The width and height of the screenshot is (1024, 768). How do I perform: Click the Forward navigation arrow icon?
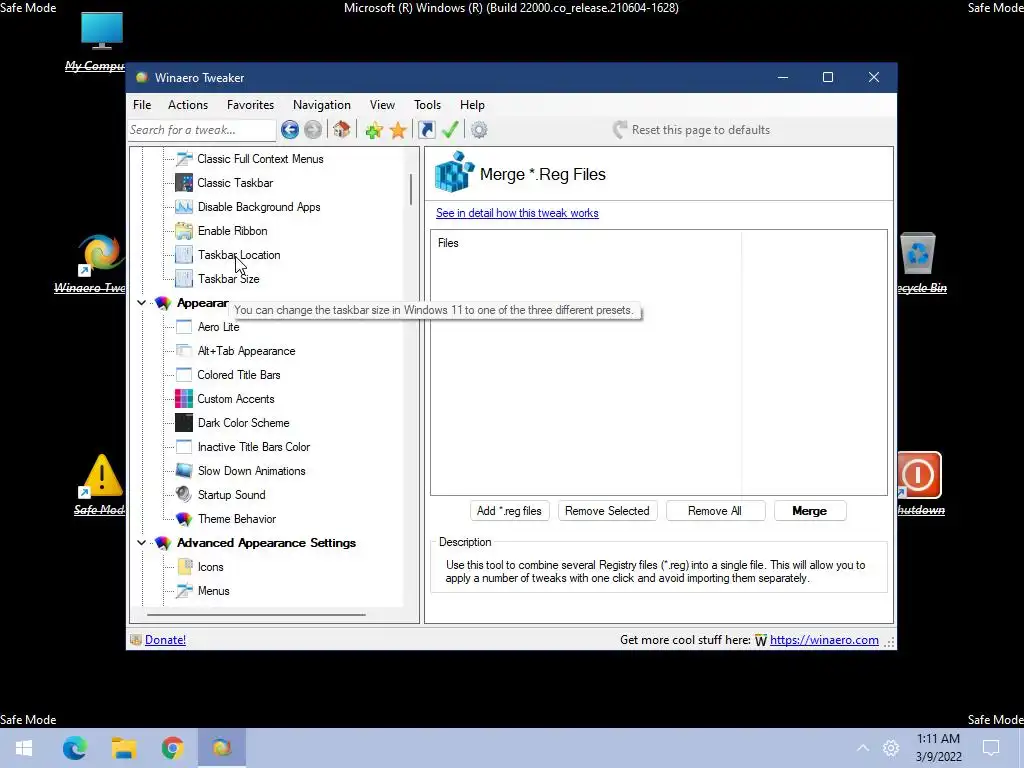point(313,130)
